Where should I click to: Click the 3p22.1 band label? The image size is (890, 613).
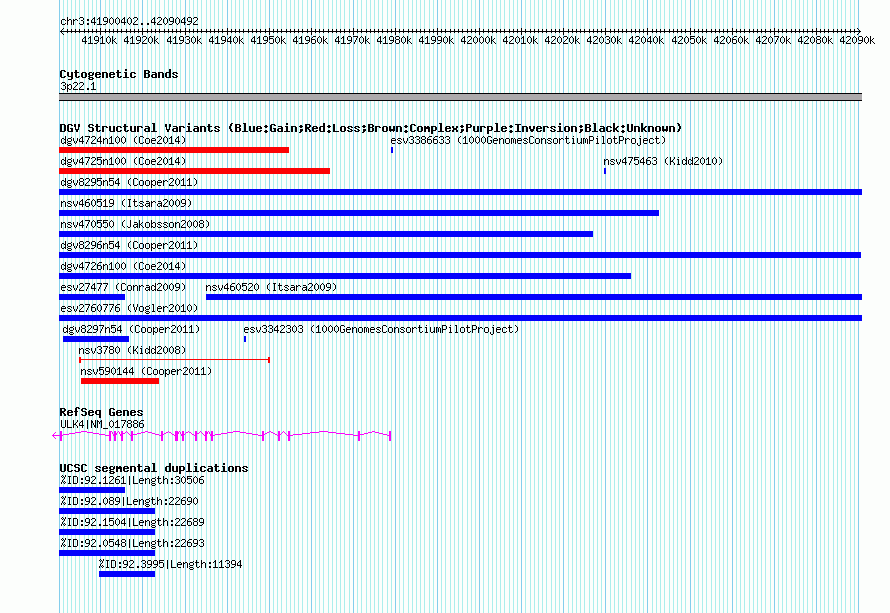point(78,86)
